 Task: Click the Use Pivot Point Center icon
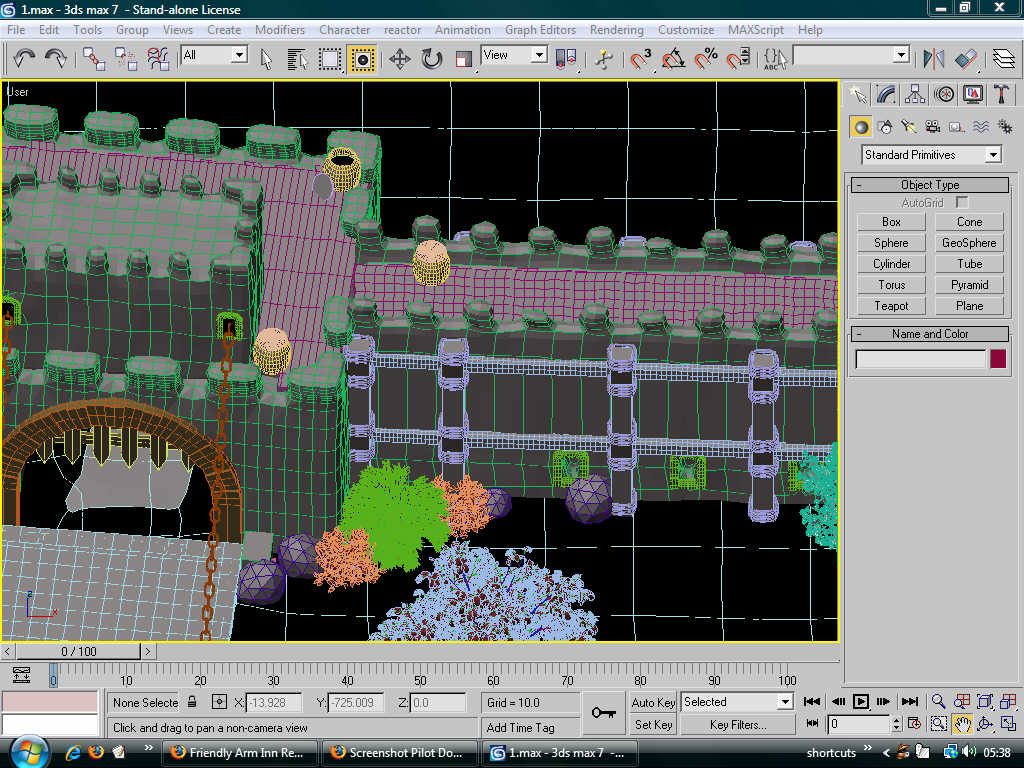coord(566,59)
